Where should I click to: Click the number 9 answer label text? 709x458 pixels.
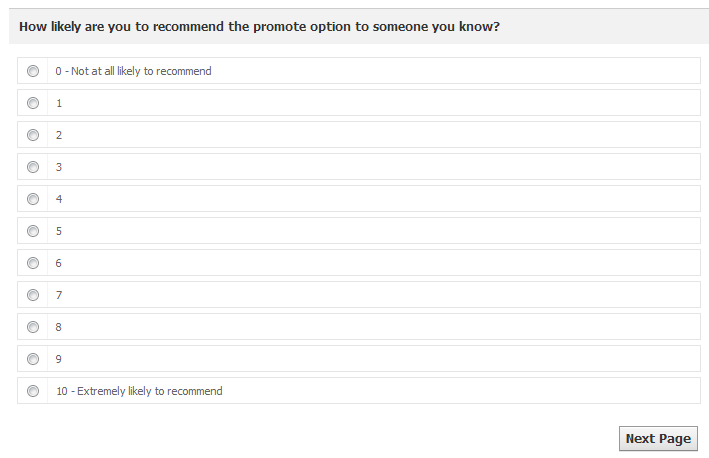tap(59, 359)
